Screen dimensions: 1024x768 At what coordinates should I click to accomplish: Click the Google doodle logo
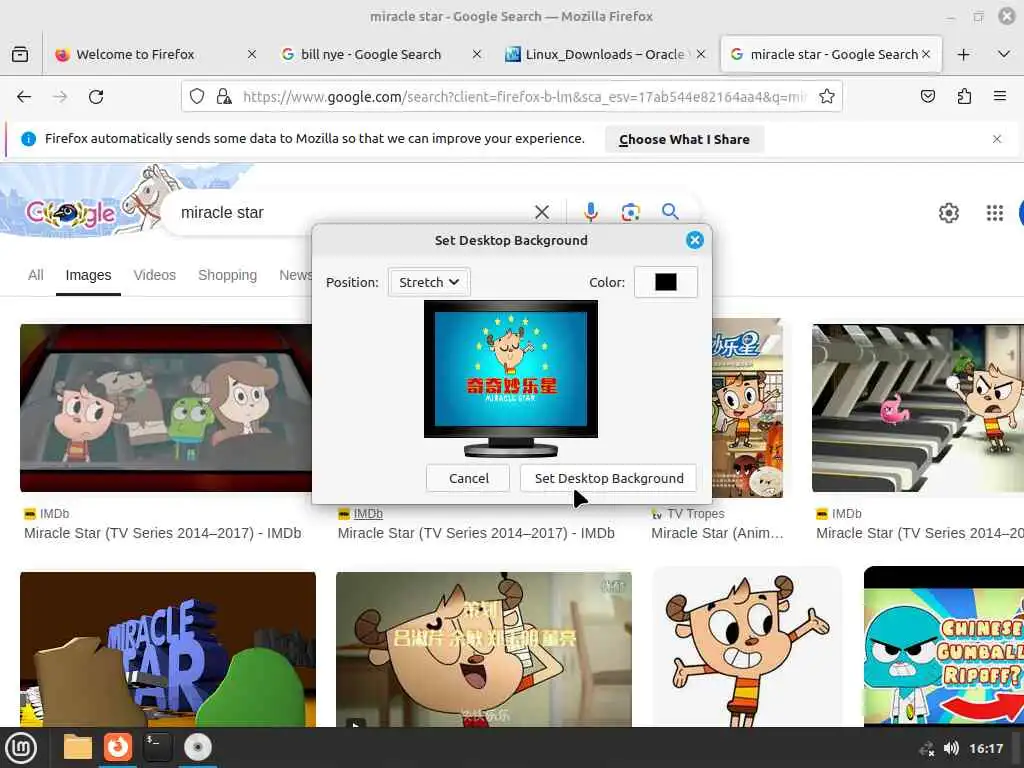71,212
